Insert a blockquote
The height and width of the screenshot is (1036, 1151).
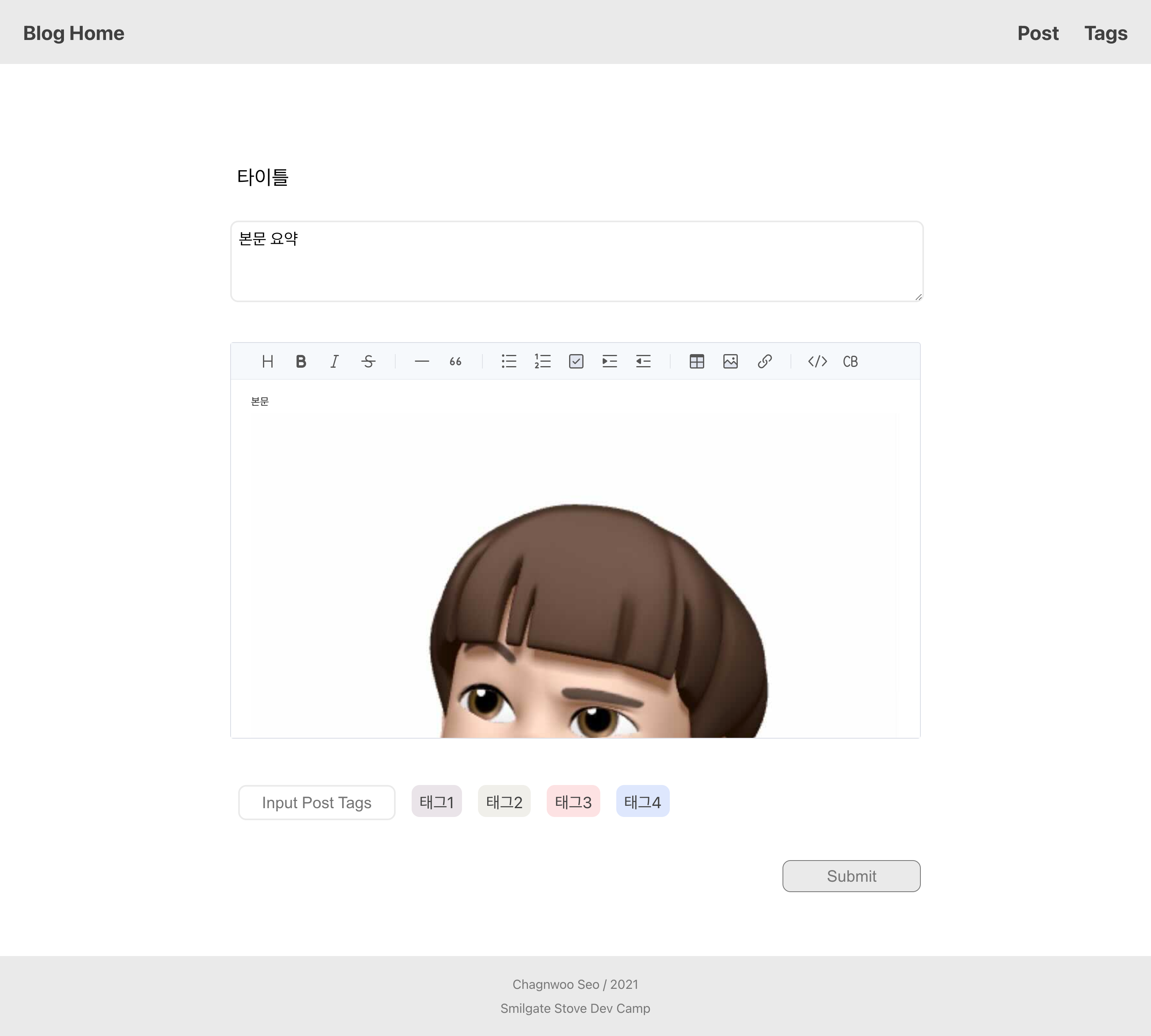click(x=455, y=361)
